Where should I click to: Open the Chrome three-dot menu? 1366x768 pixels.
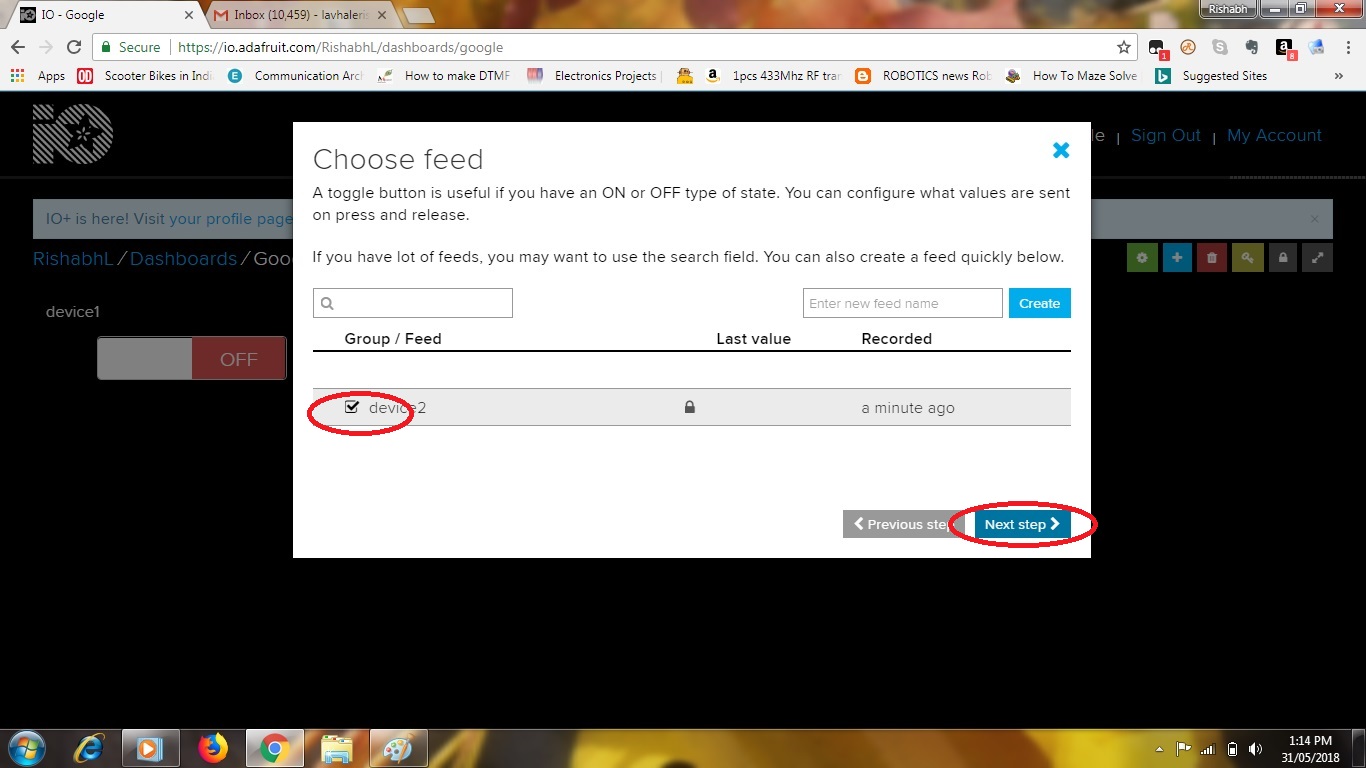tap(1346, 47)
